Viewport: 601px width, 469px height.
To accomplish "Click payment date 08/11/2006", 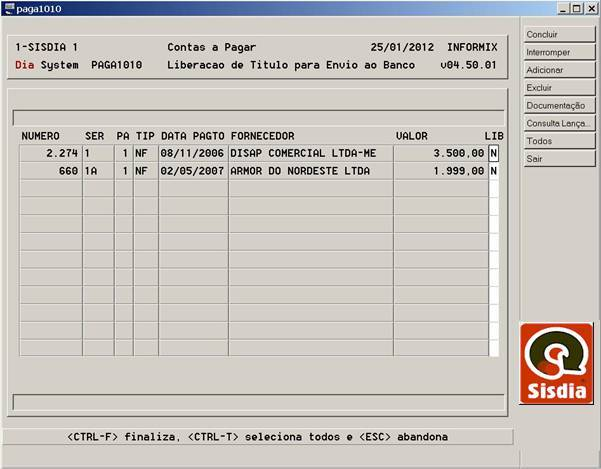I will point(193,153).
